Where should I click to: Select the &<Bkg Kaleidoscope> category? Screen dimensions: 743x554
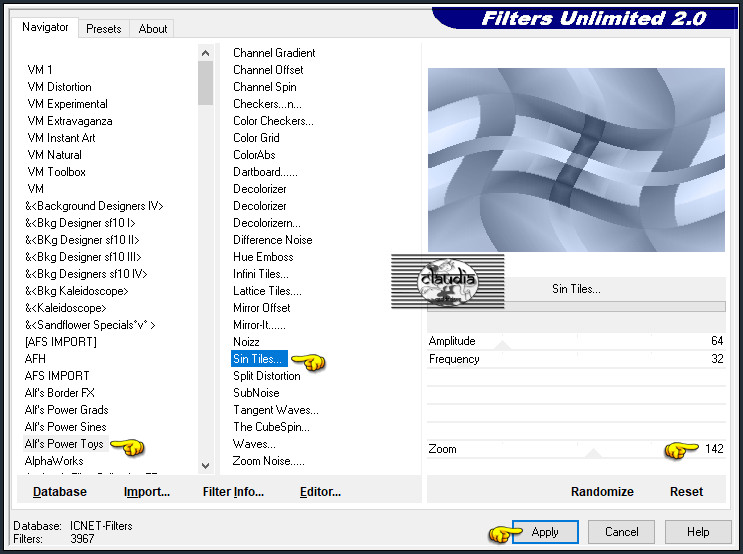coord(77,291)
